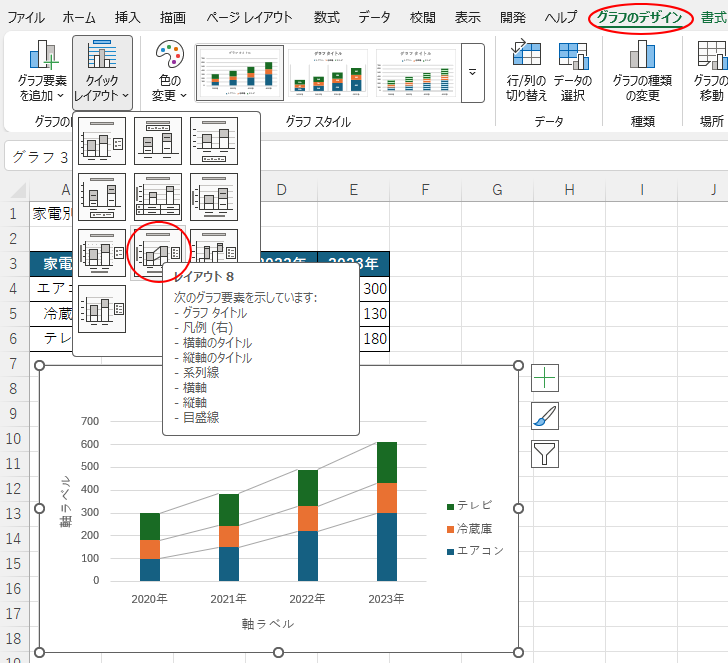Open the ファイル menu
The height and width of the screenshot is (663, 728).
click(26, 18)
